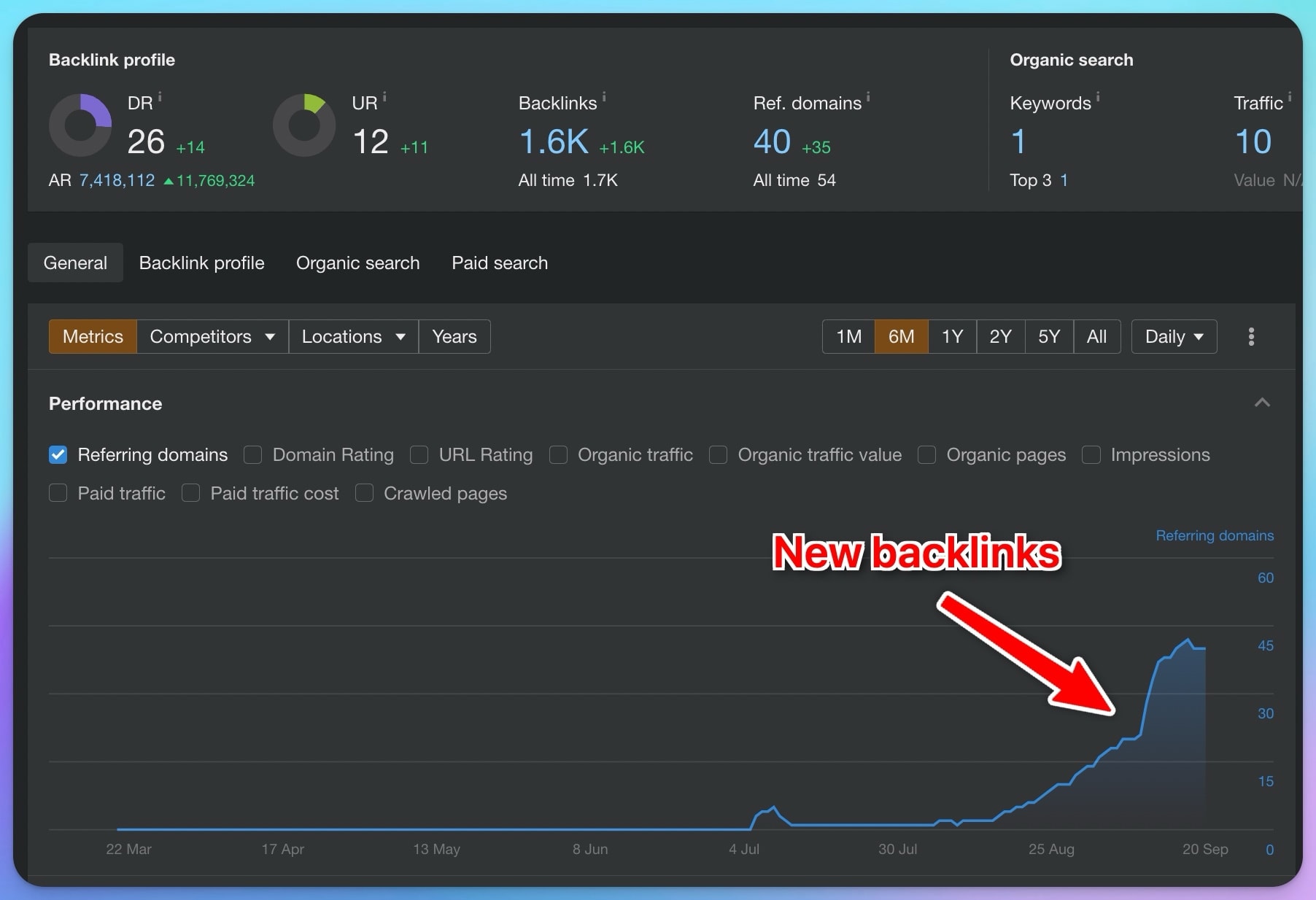
Task: Open the Daily granularity dropdown
Action: 1173,336
